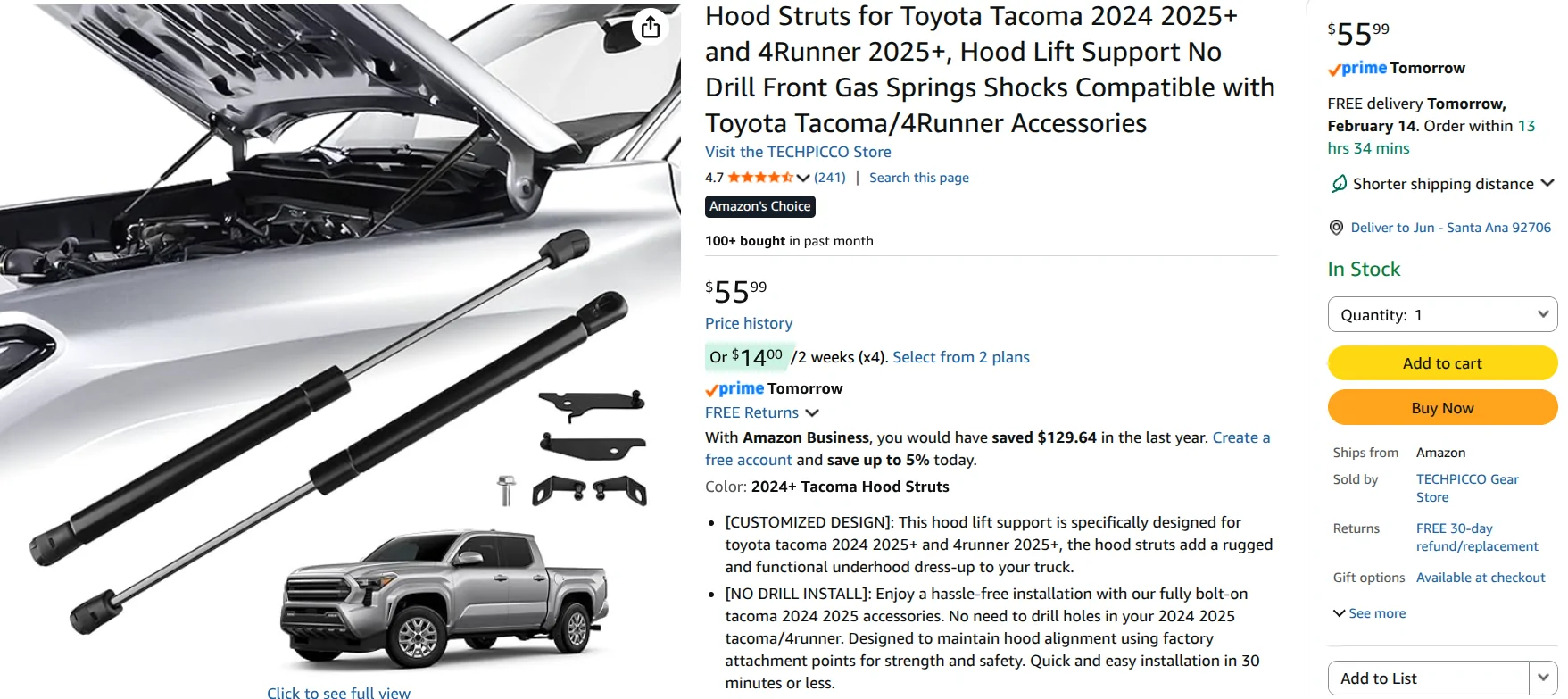
Task: Expand the See more section
Action: (x=1369, y=613)
